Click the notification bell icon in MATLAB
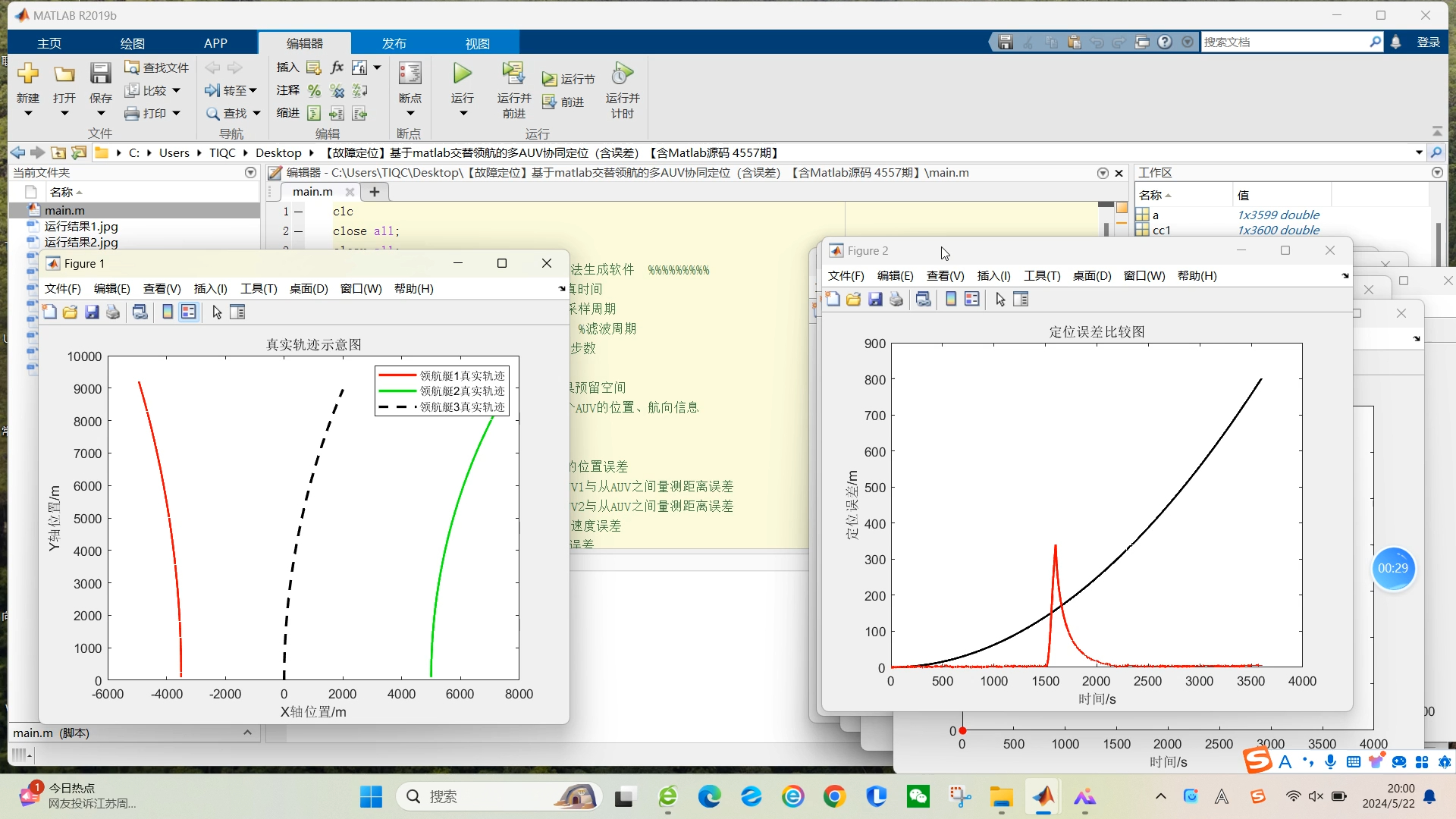 coord(1396,42)
